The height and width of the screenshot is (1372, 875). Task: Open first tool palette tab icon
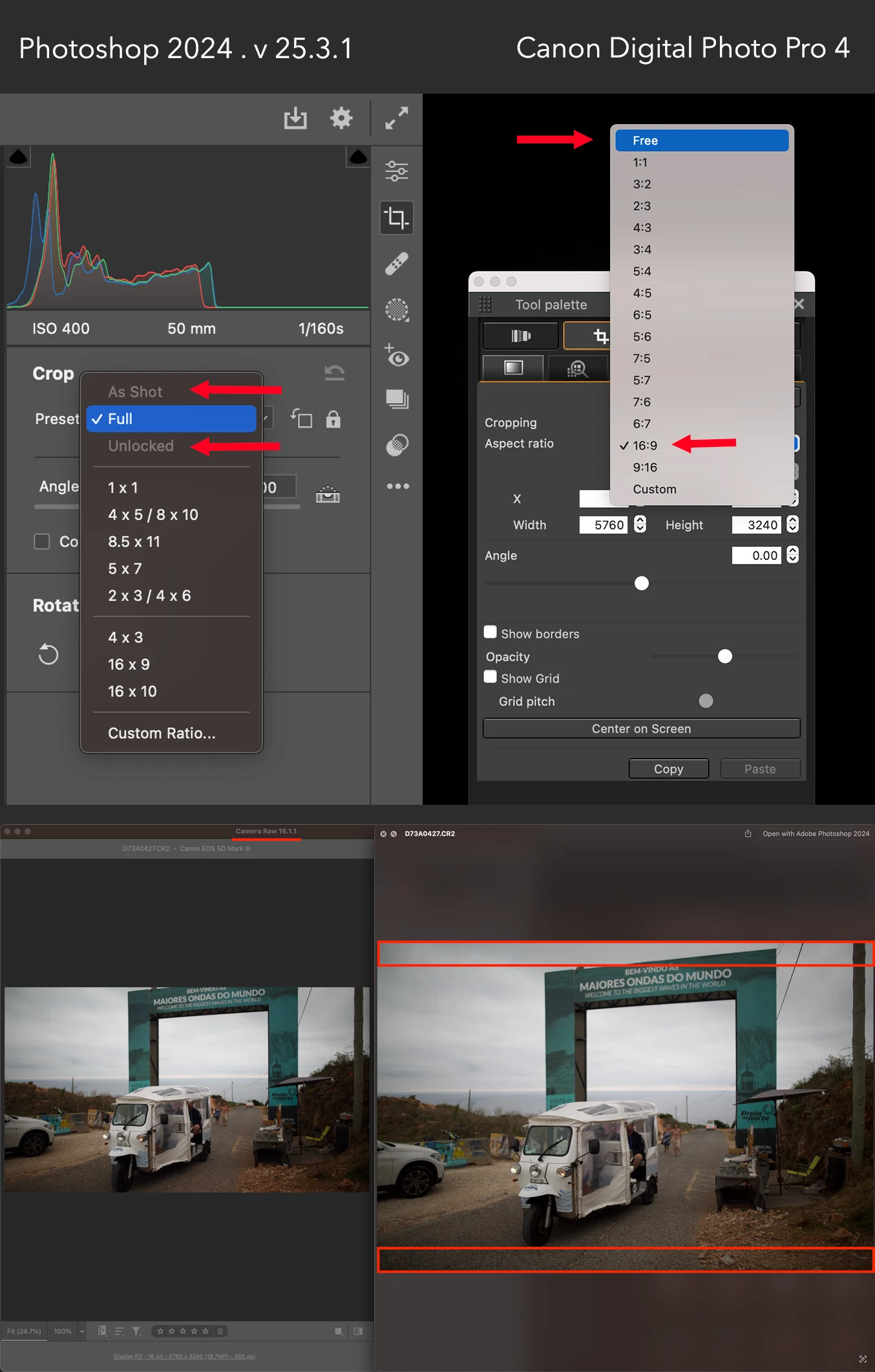(x=521, y=336)
